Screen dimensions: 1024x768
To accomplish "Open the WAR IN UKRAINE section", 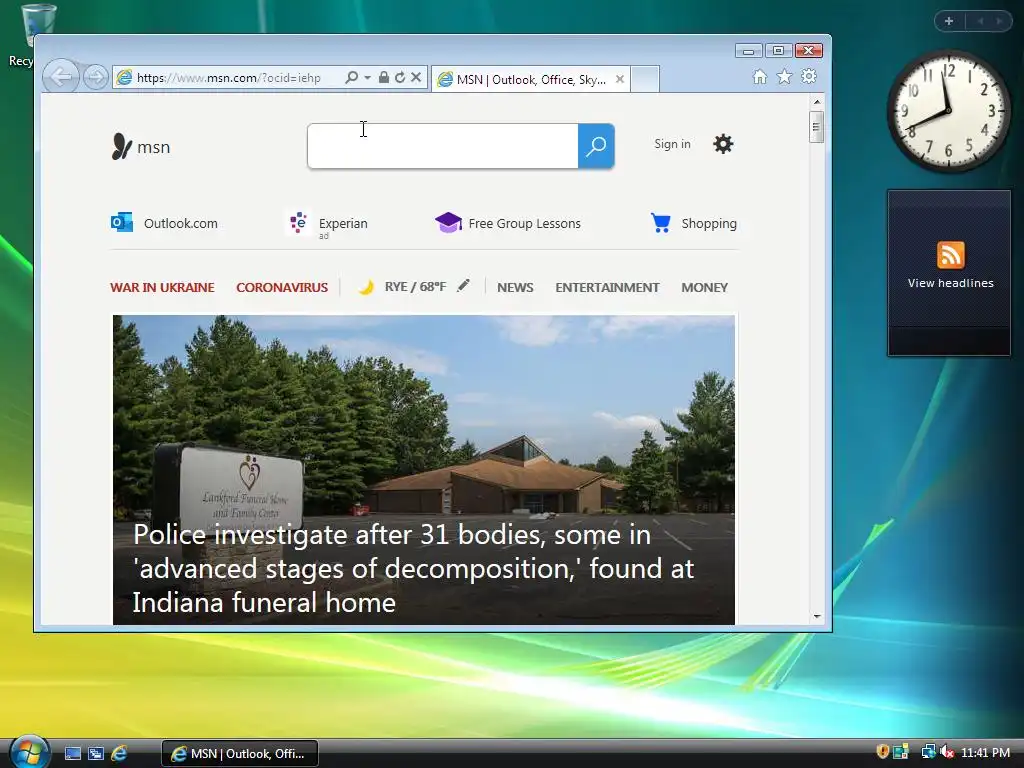I will coord(162,287).
